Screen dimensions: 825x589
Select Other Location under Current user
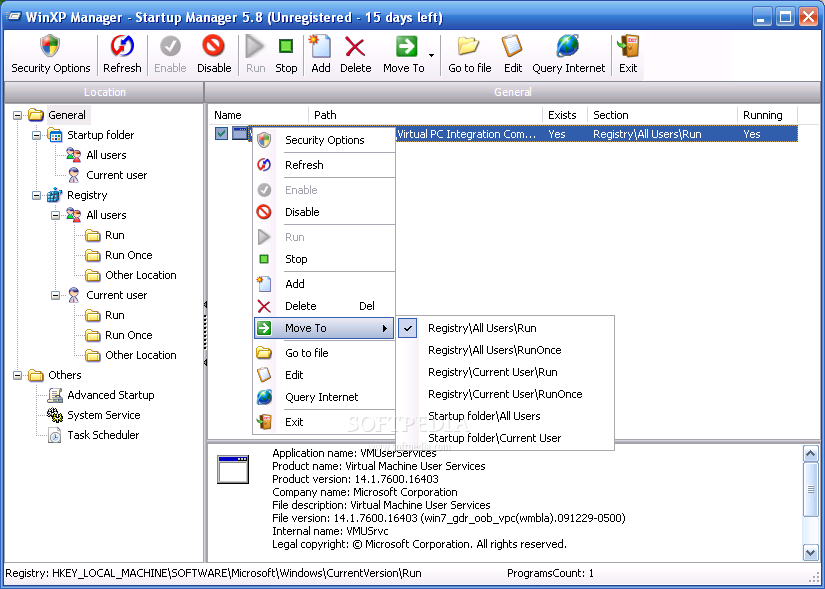click(x=140, y=355)
